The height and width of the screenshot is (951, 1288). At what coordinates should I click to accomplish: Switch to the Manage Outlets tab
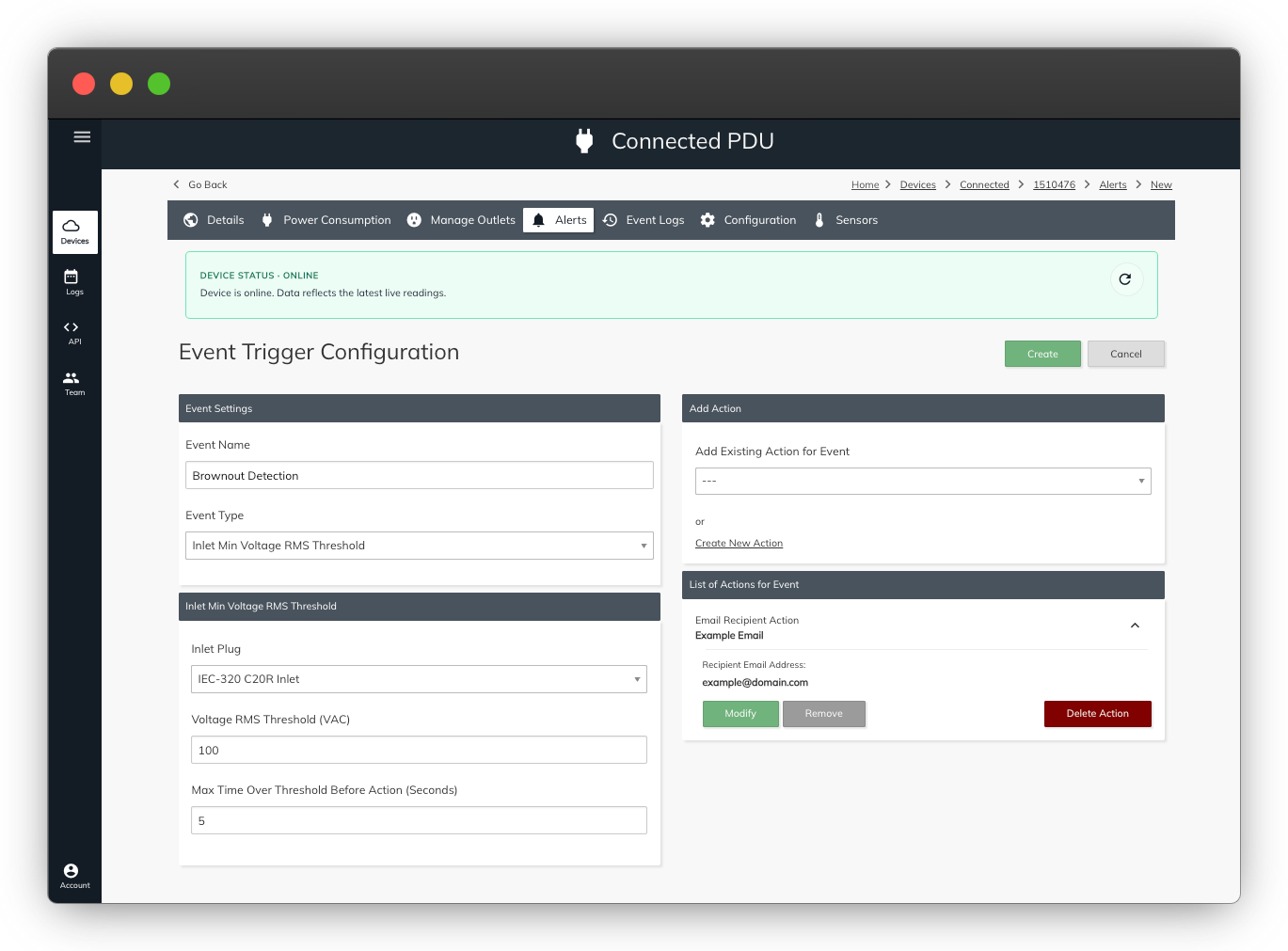461,220
